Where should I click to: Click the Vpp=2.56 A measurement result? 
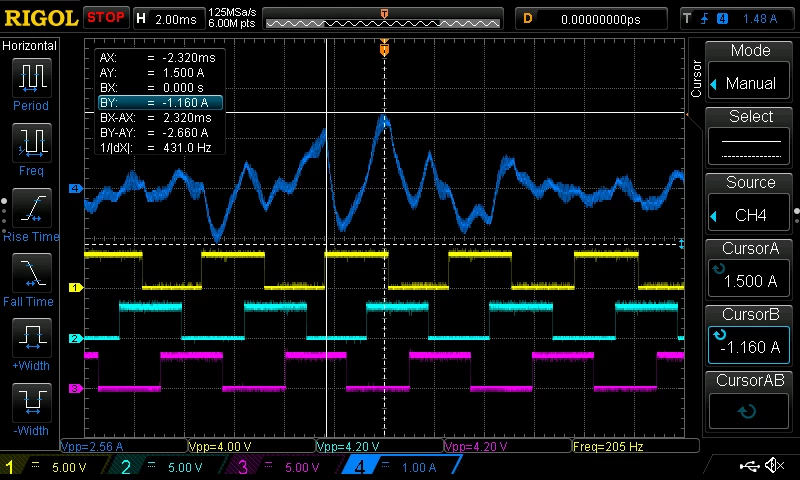pos(92,447)
